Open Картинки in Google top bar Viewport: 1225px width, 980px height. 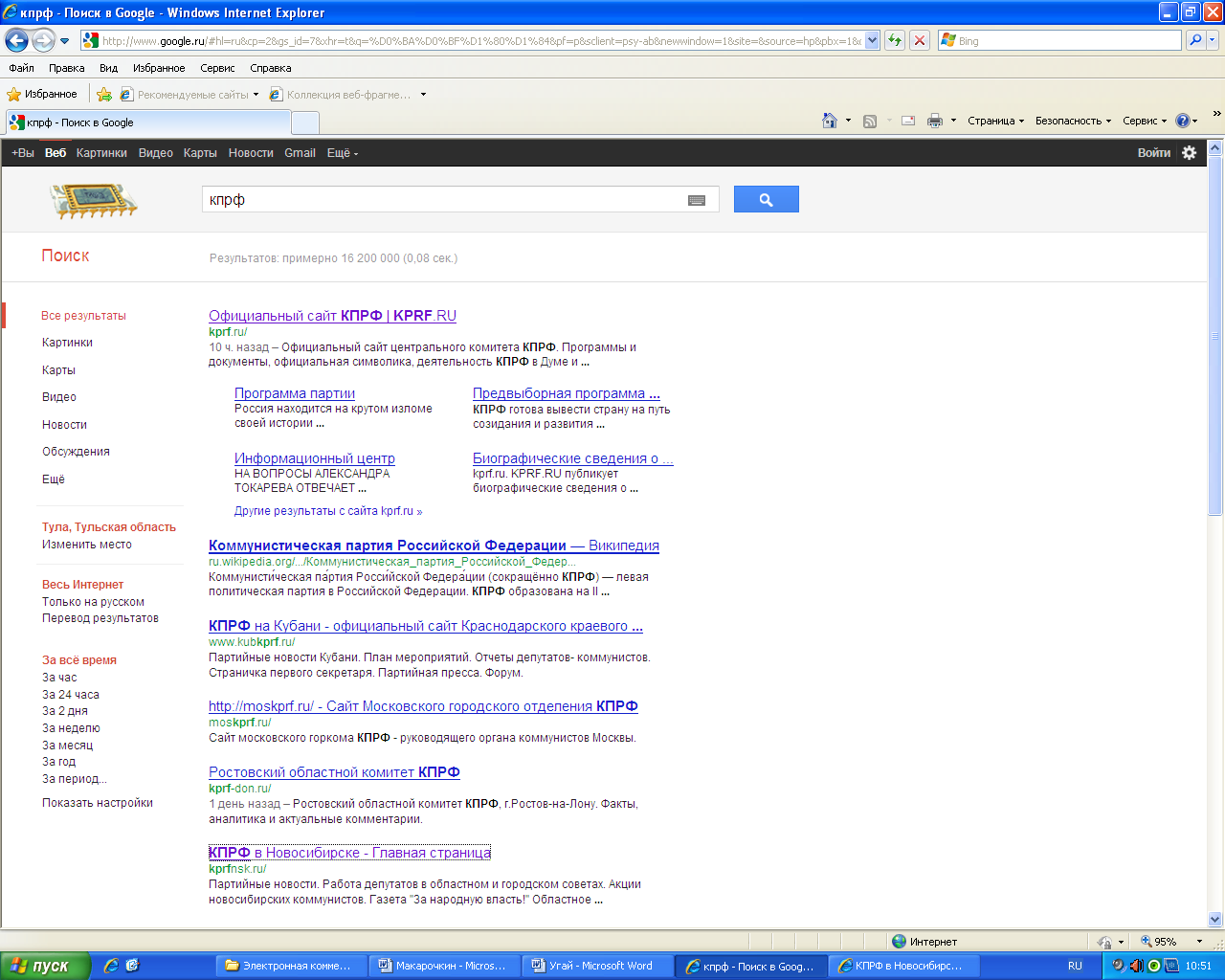tap(101, 153)
